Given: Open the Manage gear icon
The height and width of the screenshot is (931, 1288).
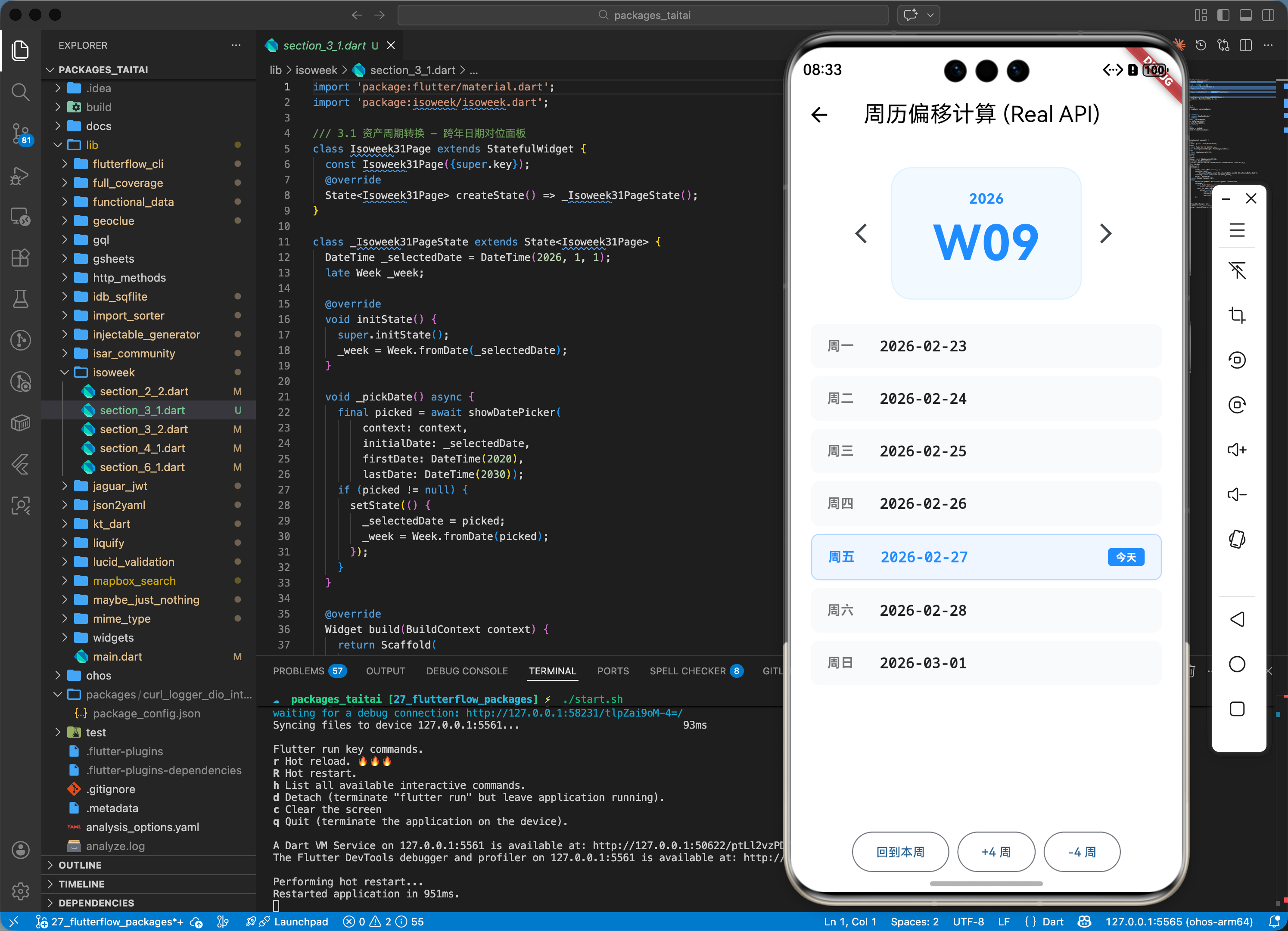Looking at the screenshot, I should coord(20,891).
